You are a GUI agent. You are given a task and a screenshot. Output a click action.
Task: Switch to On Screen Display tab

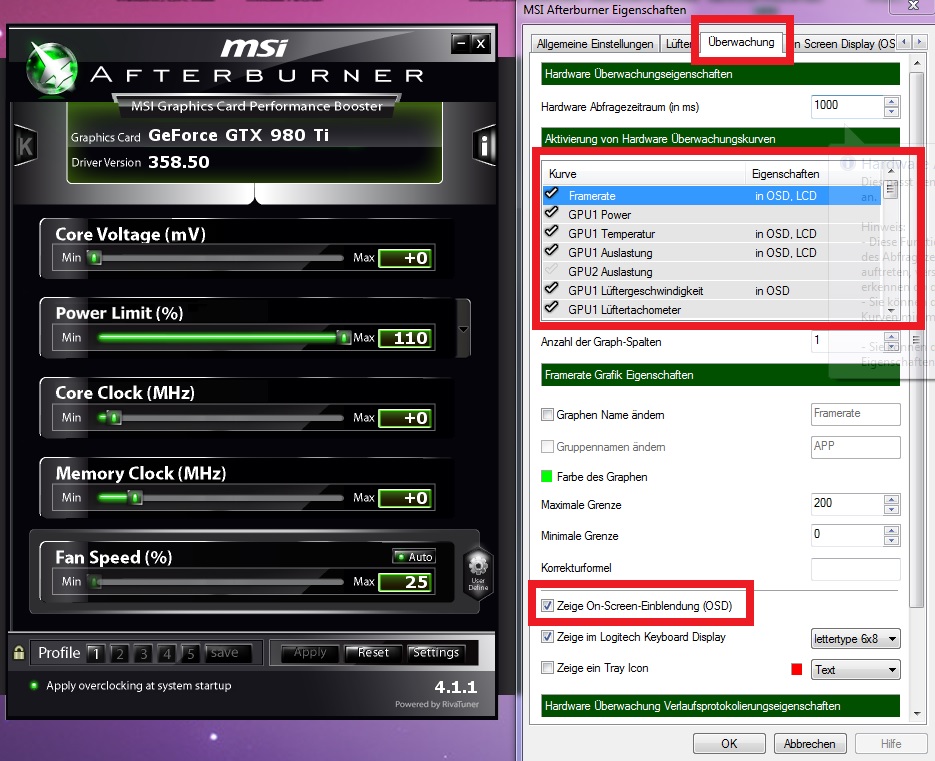[844, 44]
